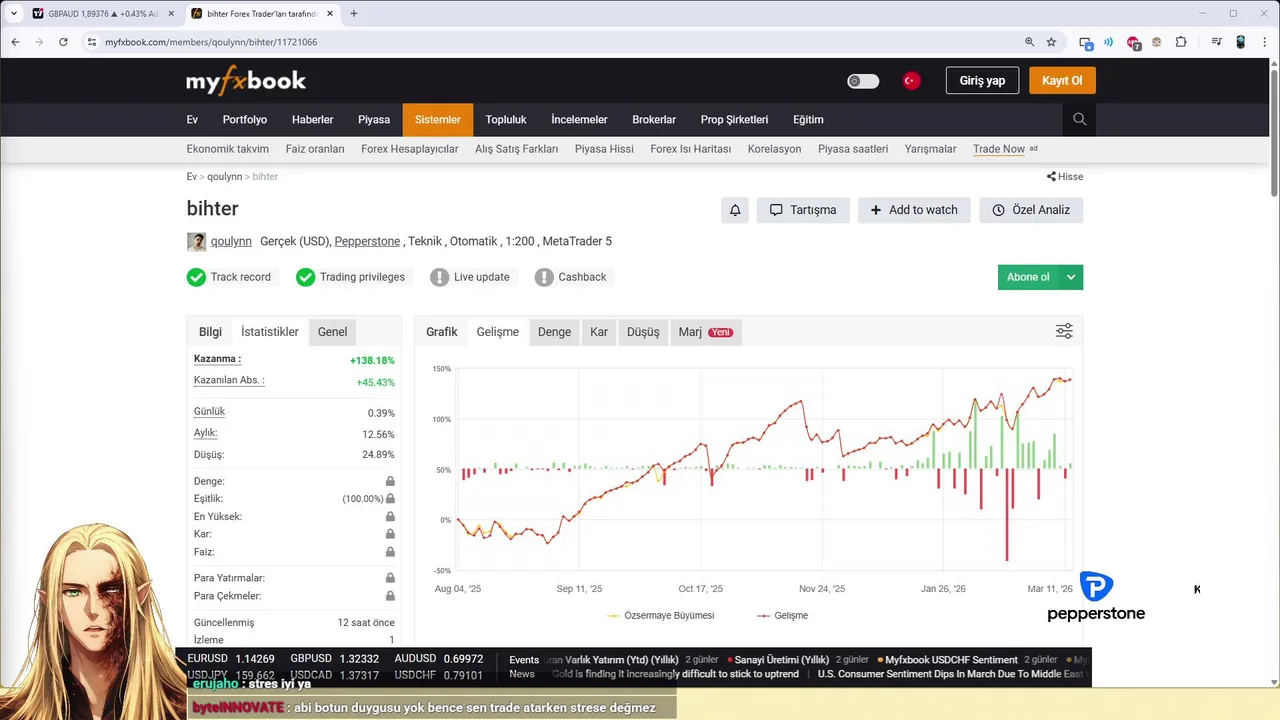
Task: Click the qoulynn user avatar
Action: [196, 242]
